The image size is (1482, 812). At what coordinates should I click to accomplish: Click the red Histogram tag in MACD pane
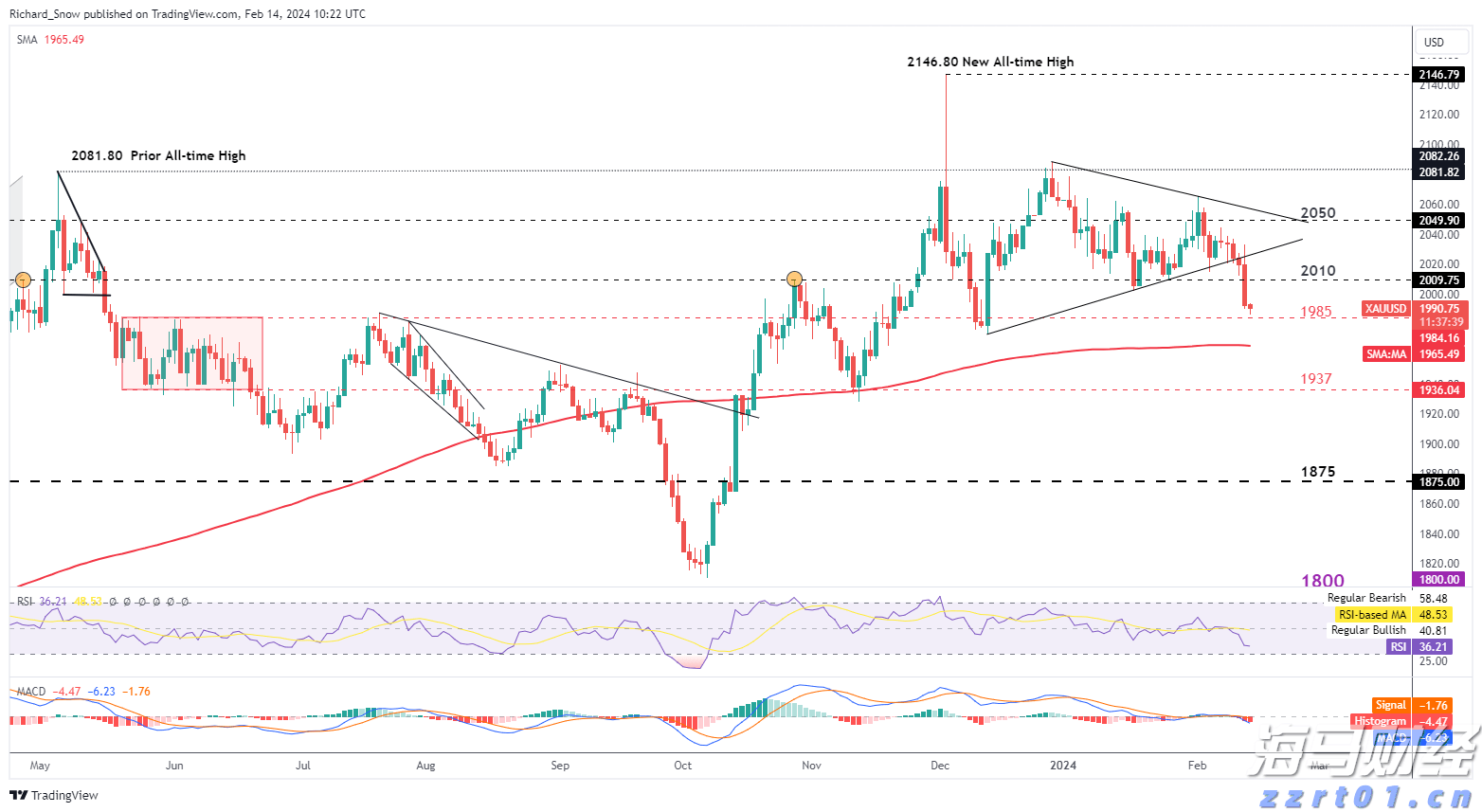tap(1380, 721)
